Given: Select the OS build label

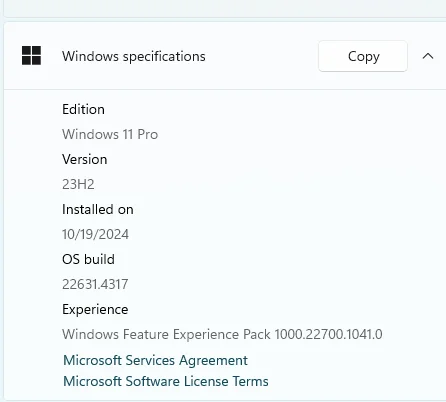Looking at the screenshot, I should pyautogui.click(x=88, y=259).
